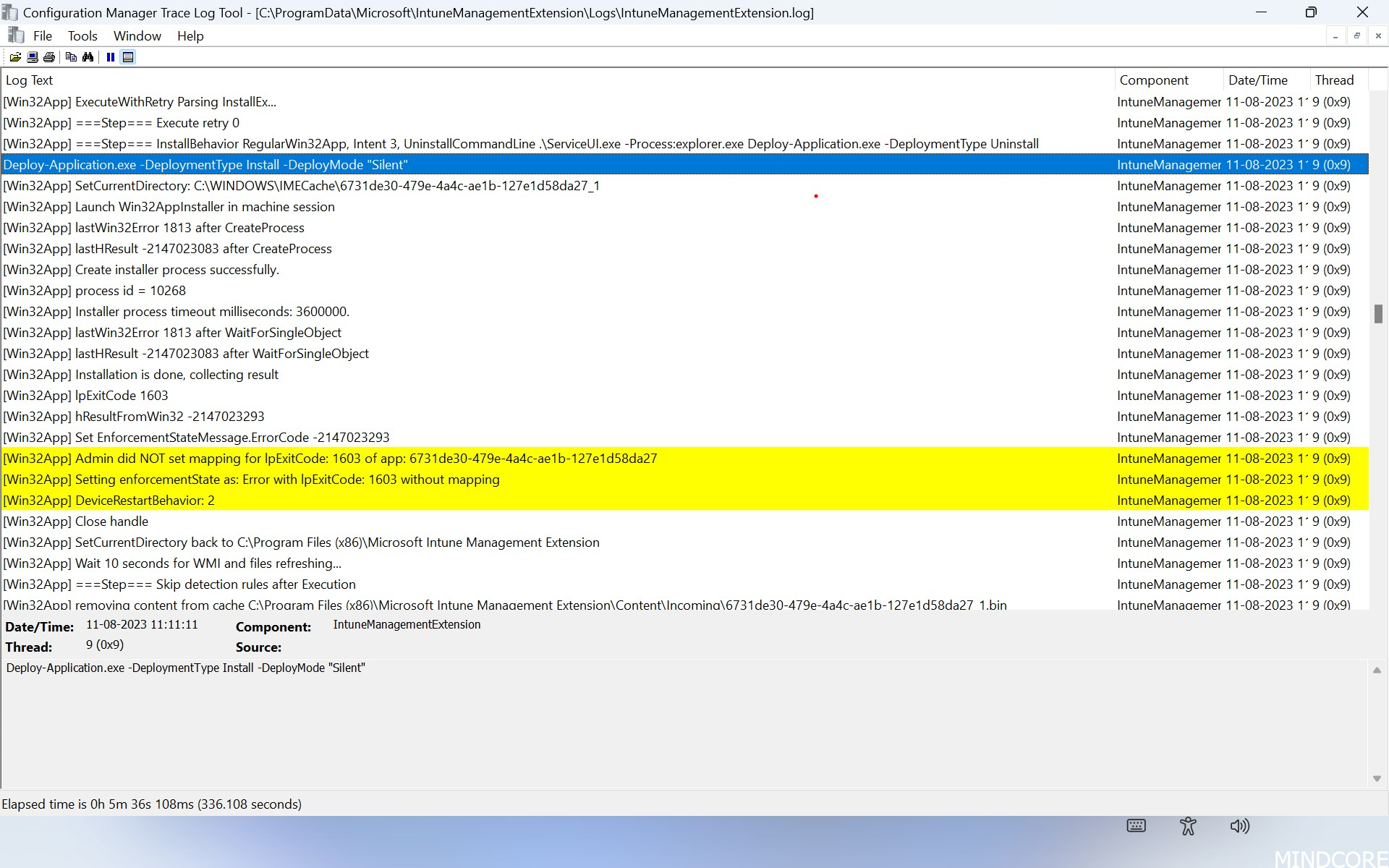
Task: Toggle the highlight pane toolbar icon
Action: pos(128,57)
